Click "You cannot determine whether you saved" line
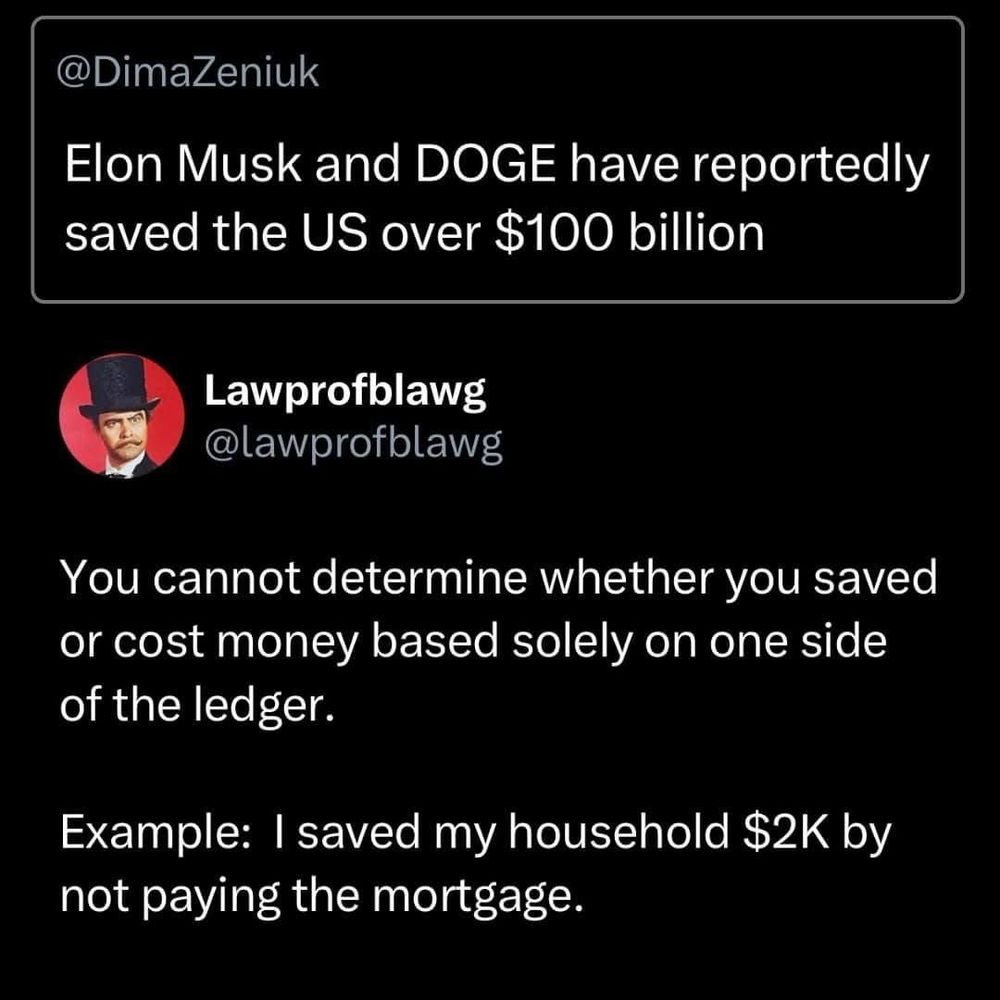This screenshot has height=1000, width=1000. click(499, 579)
